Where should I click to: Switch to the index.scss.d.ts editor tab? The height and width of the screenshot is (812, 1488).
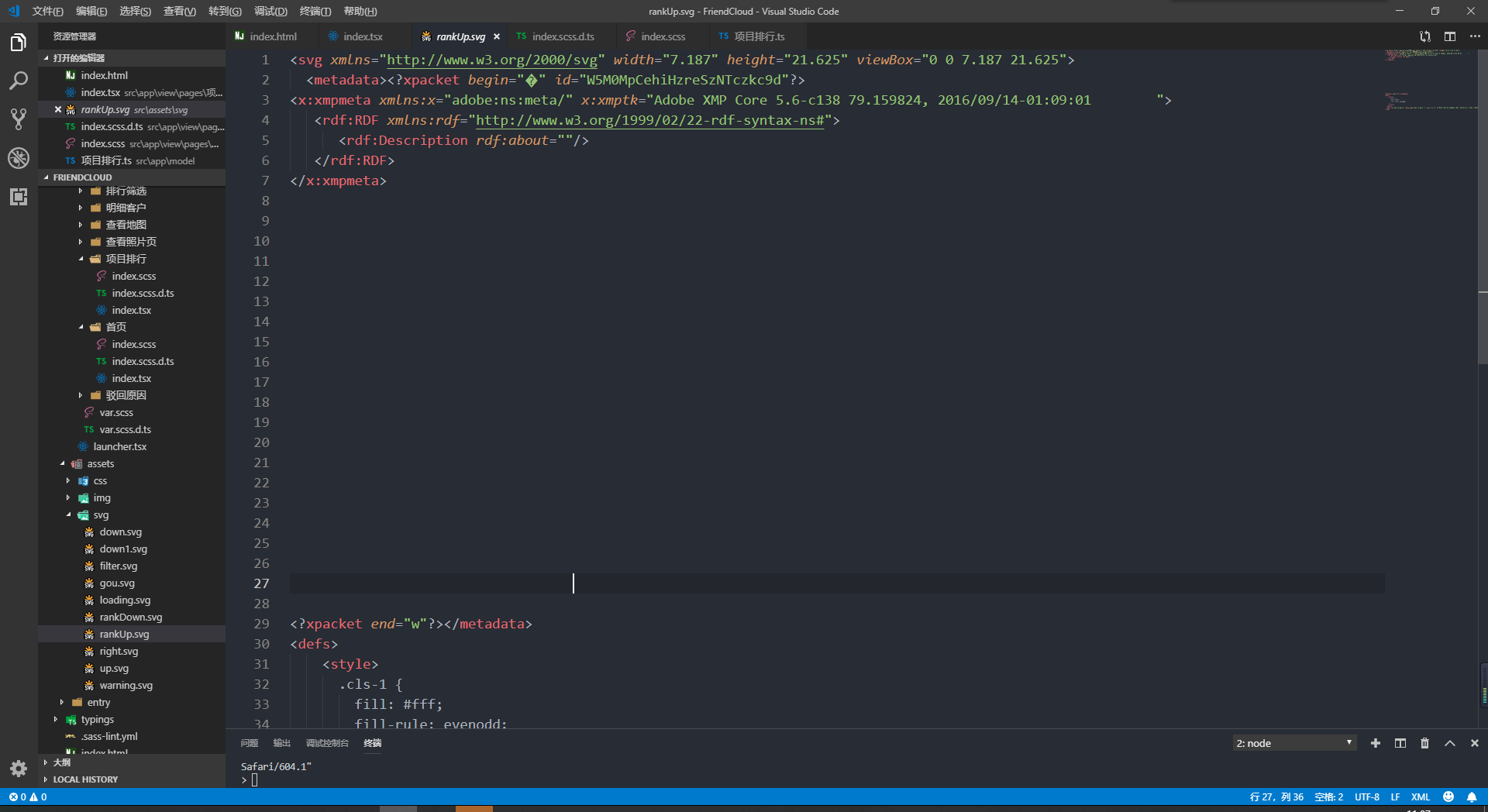coord(563,36)
